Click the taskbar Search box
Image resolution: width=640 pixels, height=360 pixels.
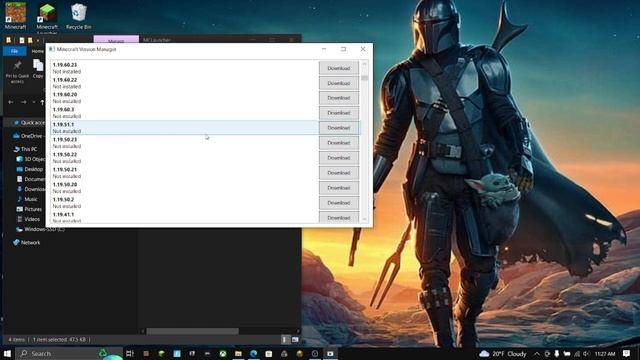point(69,353)
